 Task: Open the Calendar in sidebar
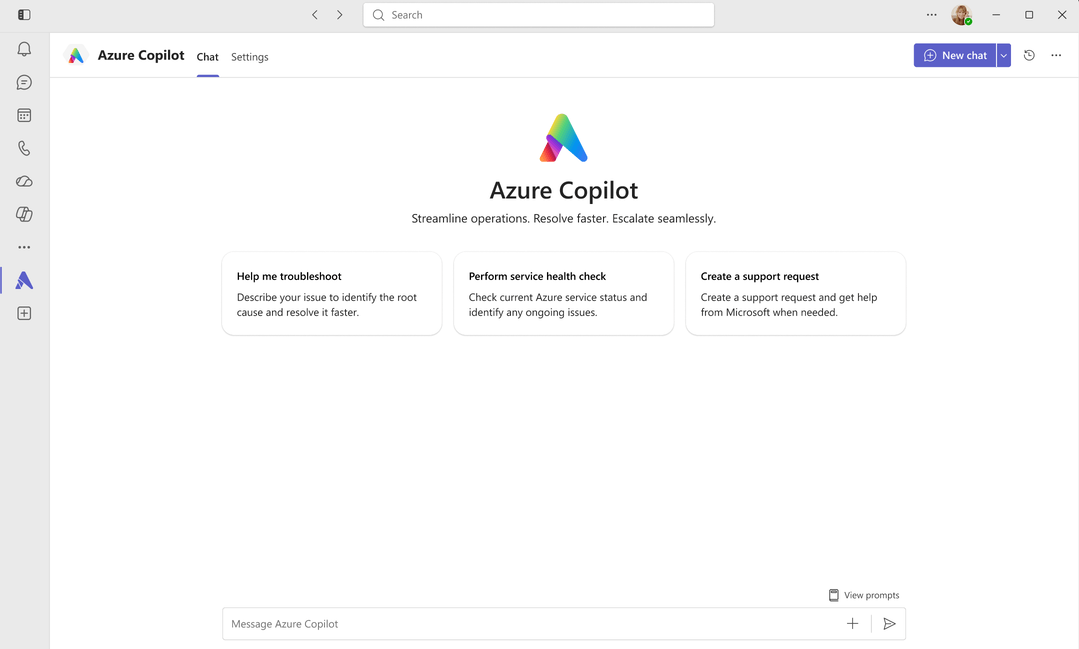[24, 115]
